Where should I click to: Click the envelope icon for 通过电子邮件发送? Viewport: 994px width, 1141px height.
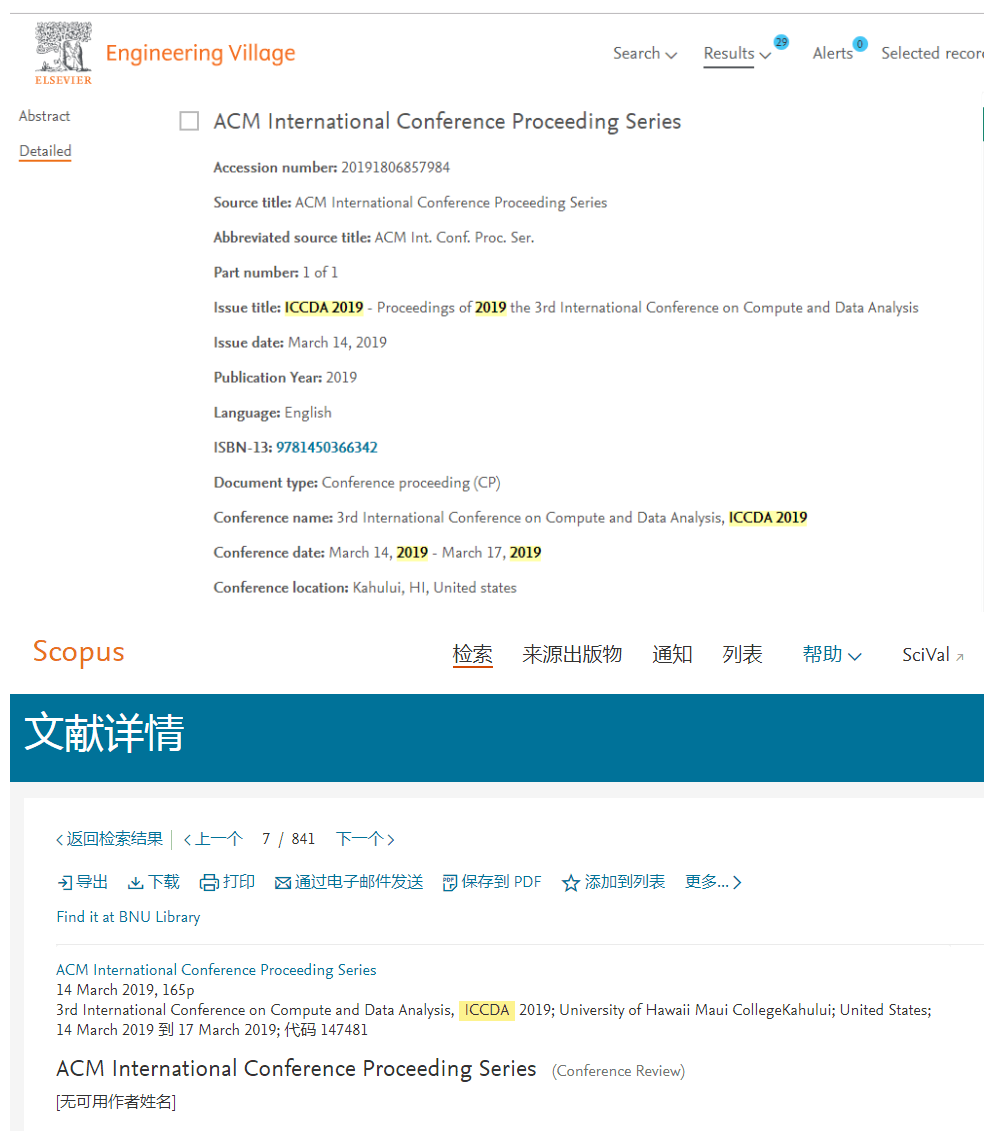(283, 883)
